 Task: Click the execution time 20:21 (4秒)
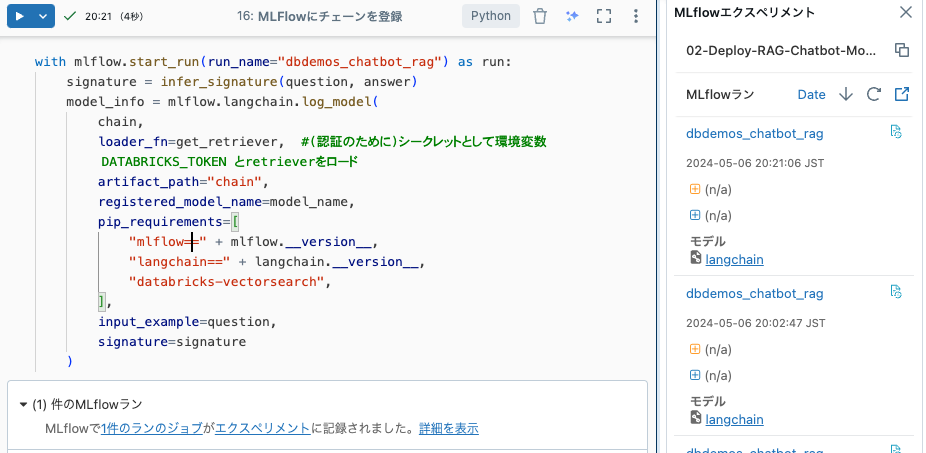pyautogui.click(x=114, y=17)
